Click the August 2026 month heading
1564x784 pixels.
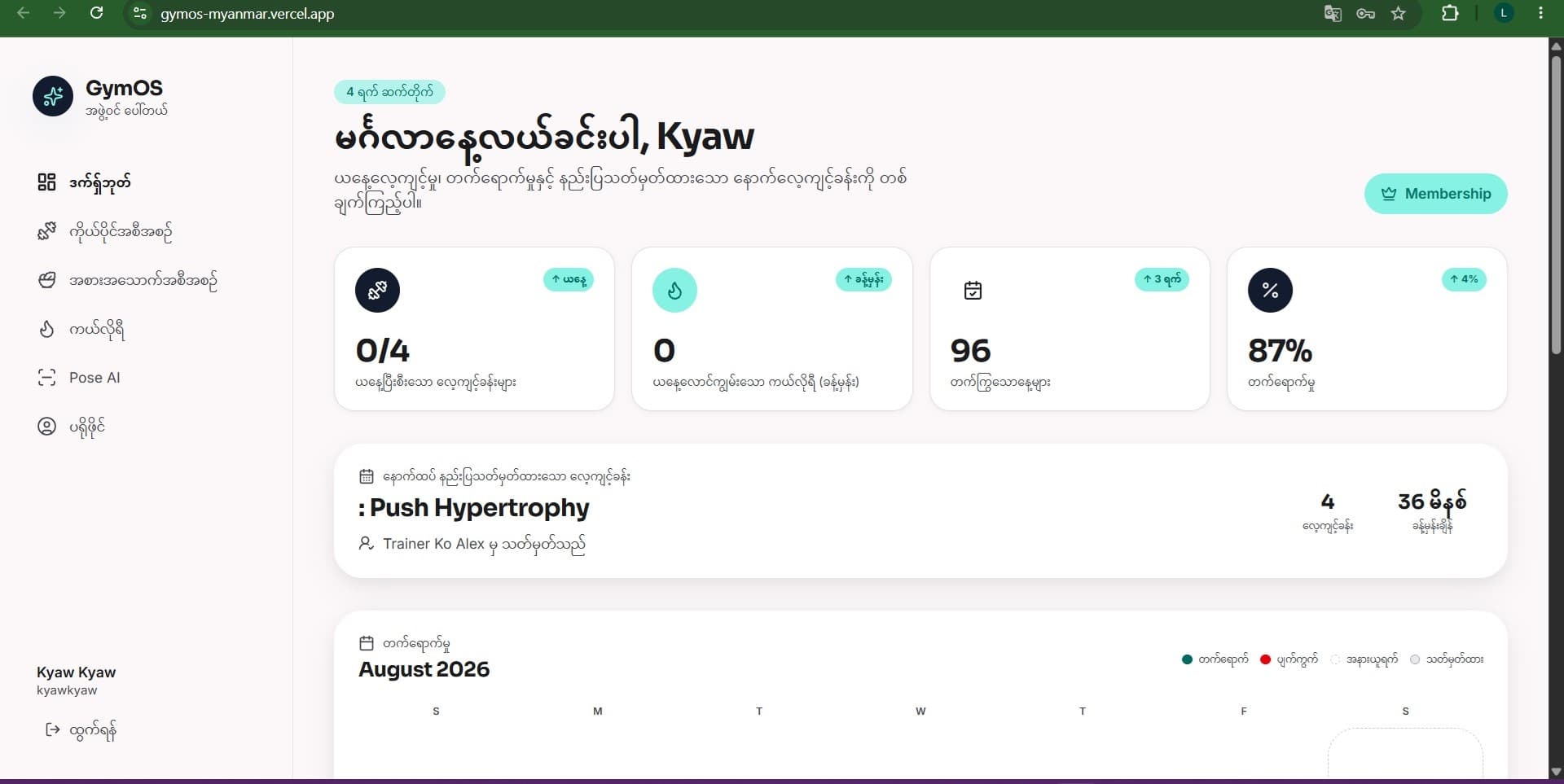(x=424, y=669)
